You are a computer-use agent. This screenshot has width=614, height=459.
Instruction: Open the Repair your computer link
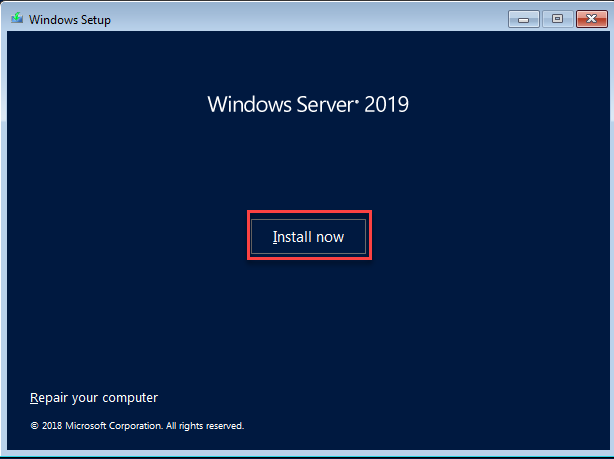click(94, 398)
